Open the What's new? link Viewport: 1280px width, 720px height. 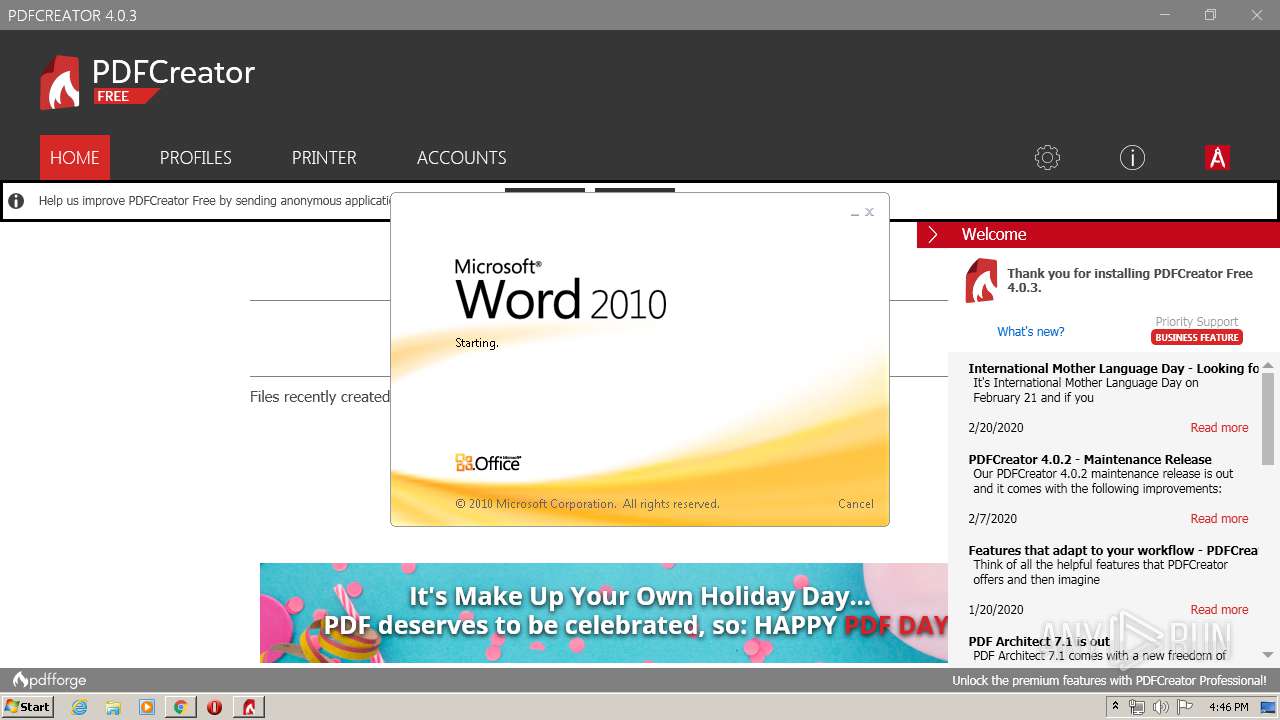coord(1031,332)
